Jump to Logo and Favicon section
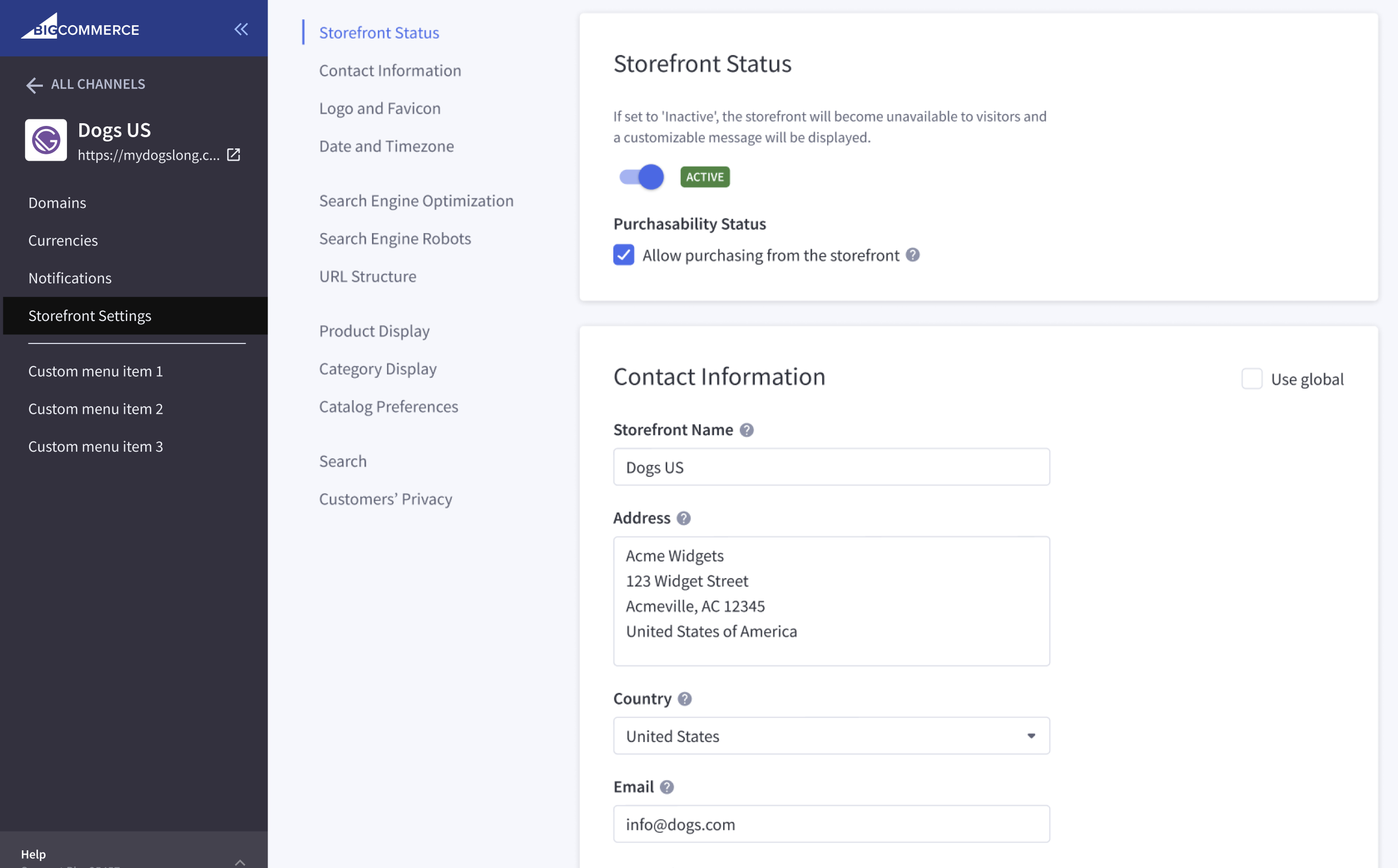The height and width of the screenshot is (868, 1398). point(380,108)
